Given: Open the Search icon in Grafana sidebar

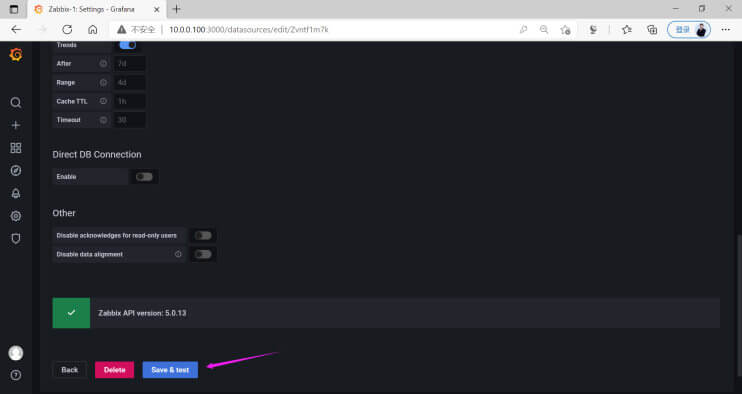Looking at the screenshot, I should (x=16, y=103).
